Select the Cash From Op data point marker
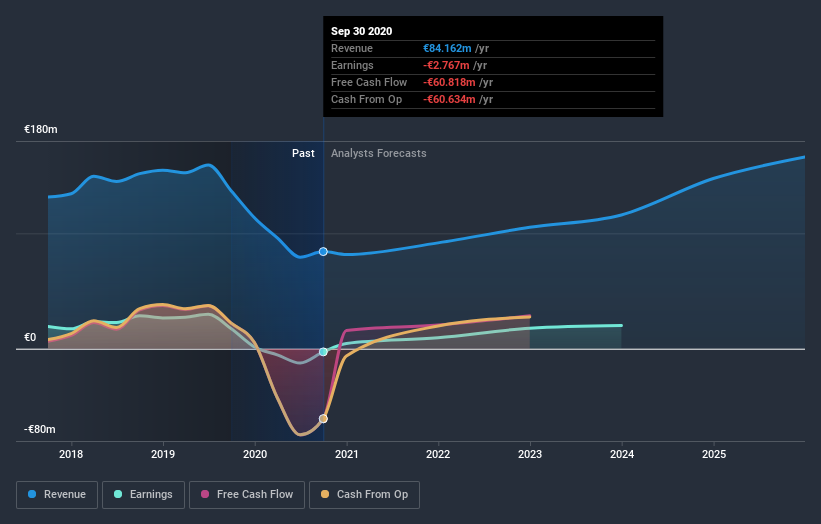This screenshot has width=821, height=524. (x=323, y=419)
